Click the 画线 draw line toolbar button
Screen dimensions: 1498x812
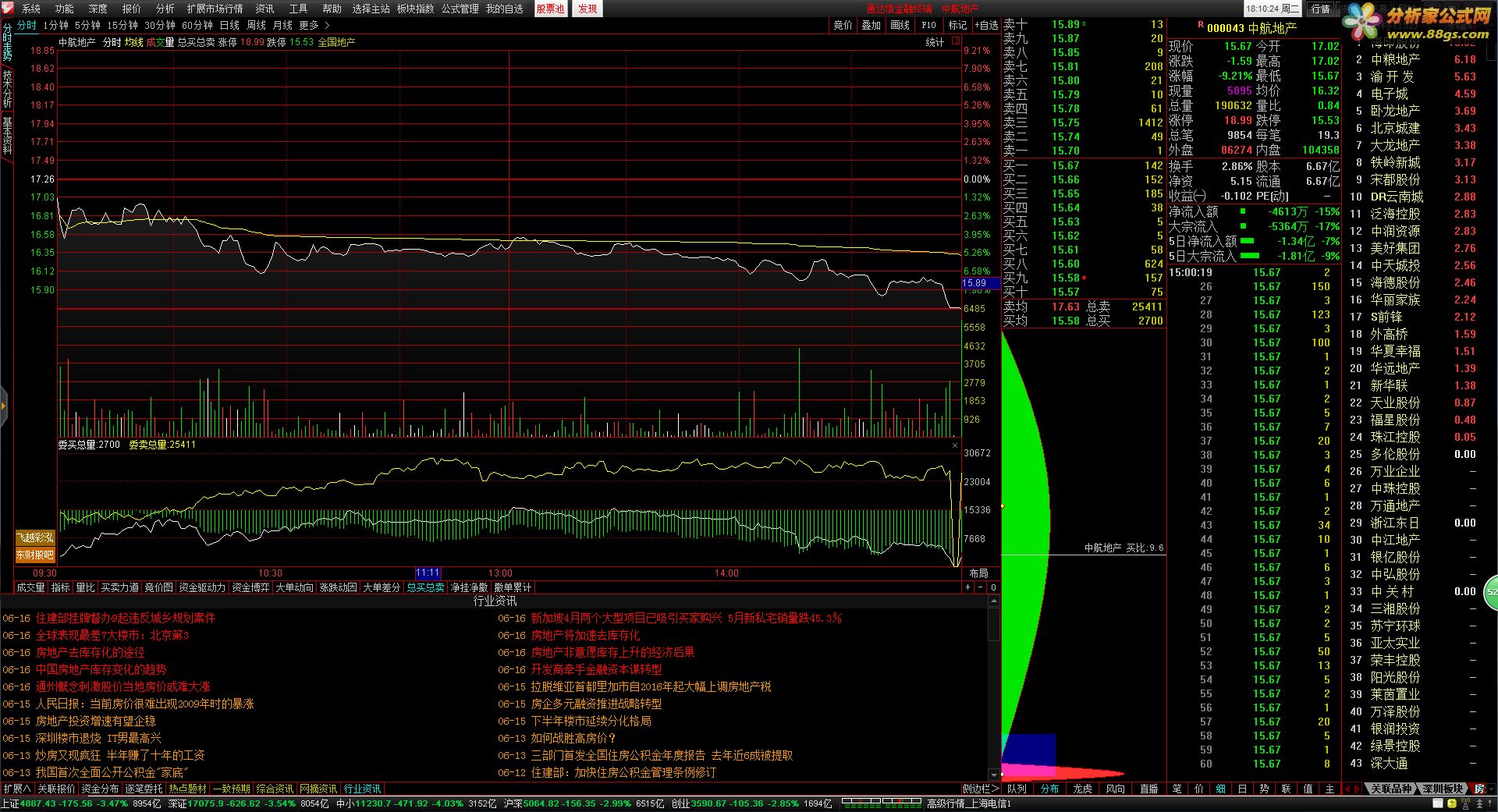tap(900, 25)
